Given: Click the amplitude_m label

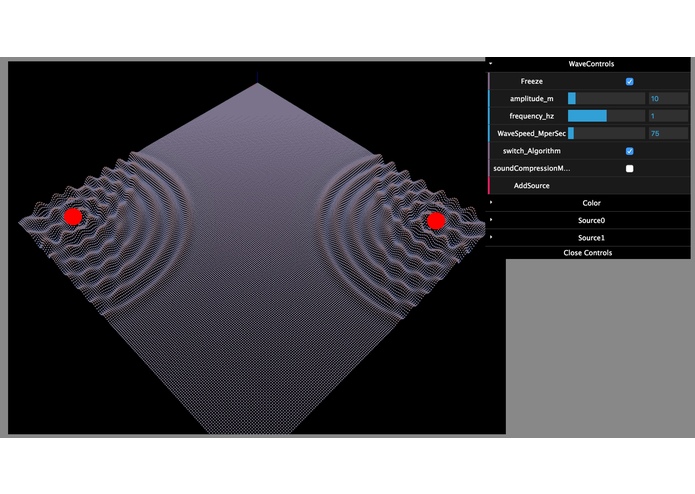Looking at the screenshot, I should pyautogui.click(x=531, y=99).
